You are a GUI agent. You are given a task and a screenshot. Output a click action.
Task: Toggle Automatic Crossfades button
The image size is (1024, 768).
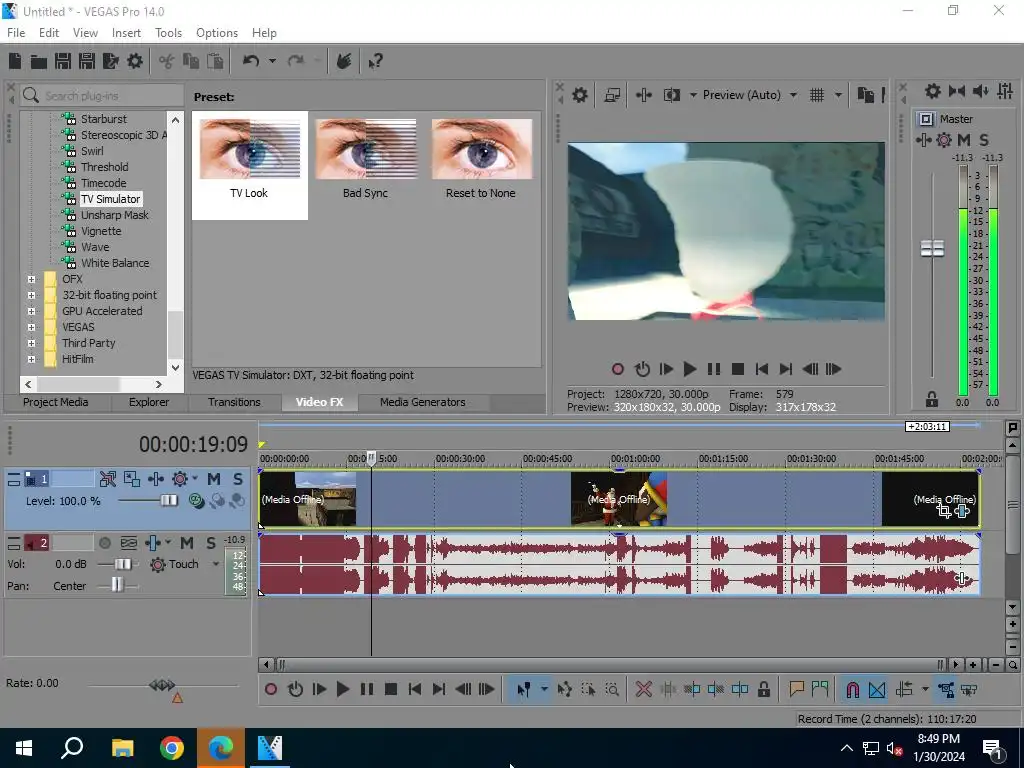(x=877, y=689)
